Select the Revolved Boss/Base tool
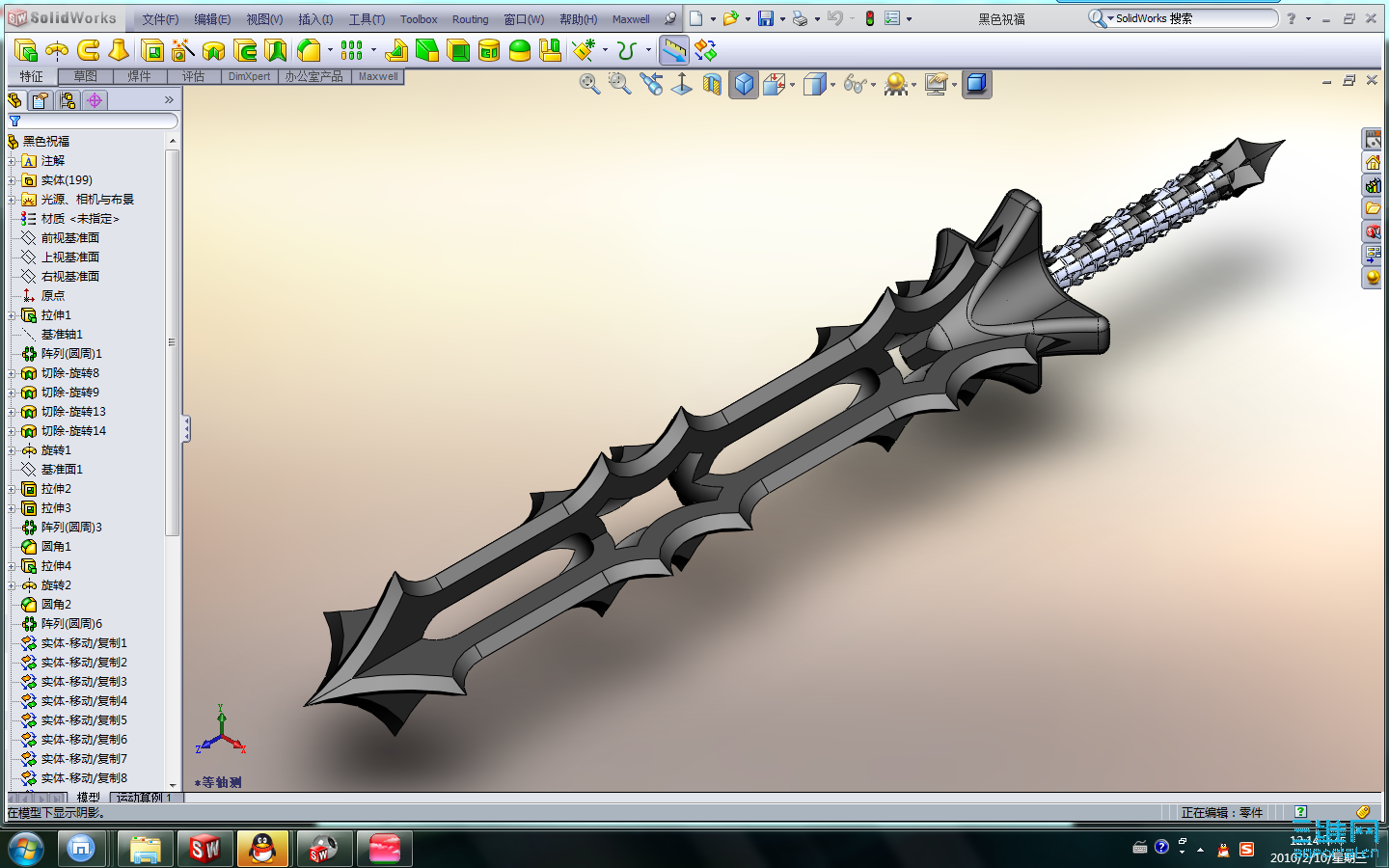Image resolution: width=1389 pixels, height=868 pixels. 57,50
